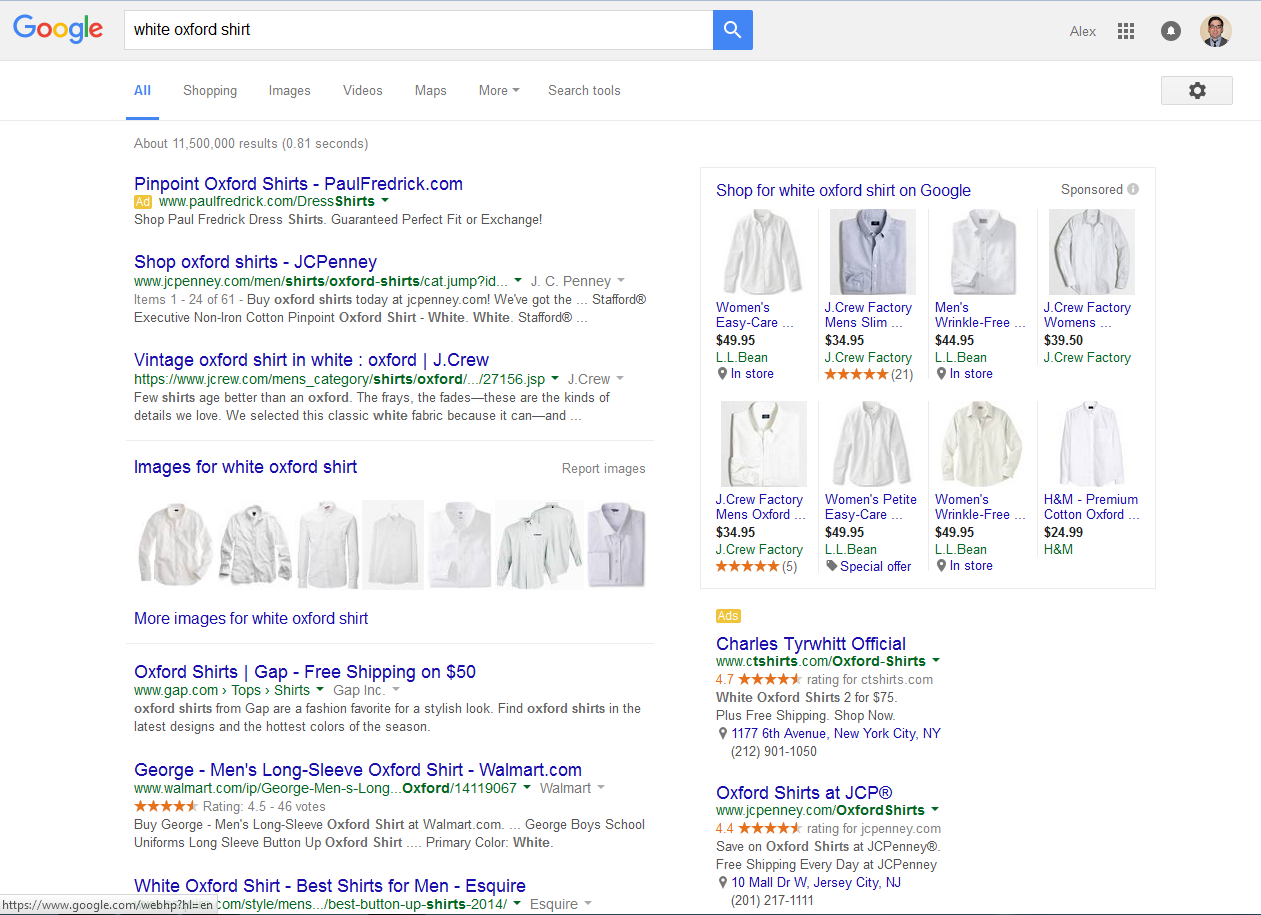1261x915 pixels.
Task: Open the Google apps grid
Action: (1126, 31)
